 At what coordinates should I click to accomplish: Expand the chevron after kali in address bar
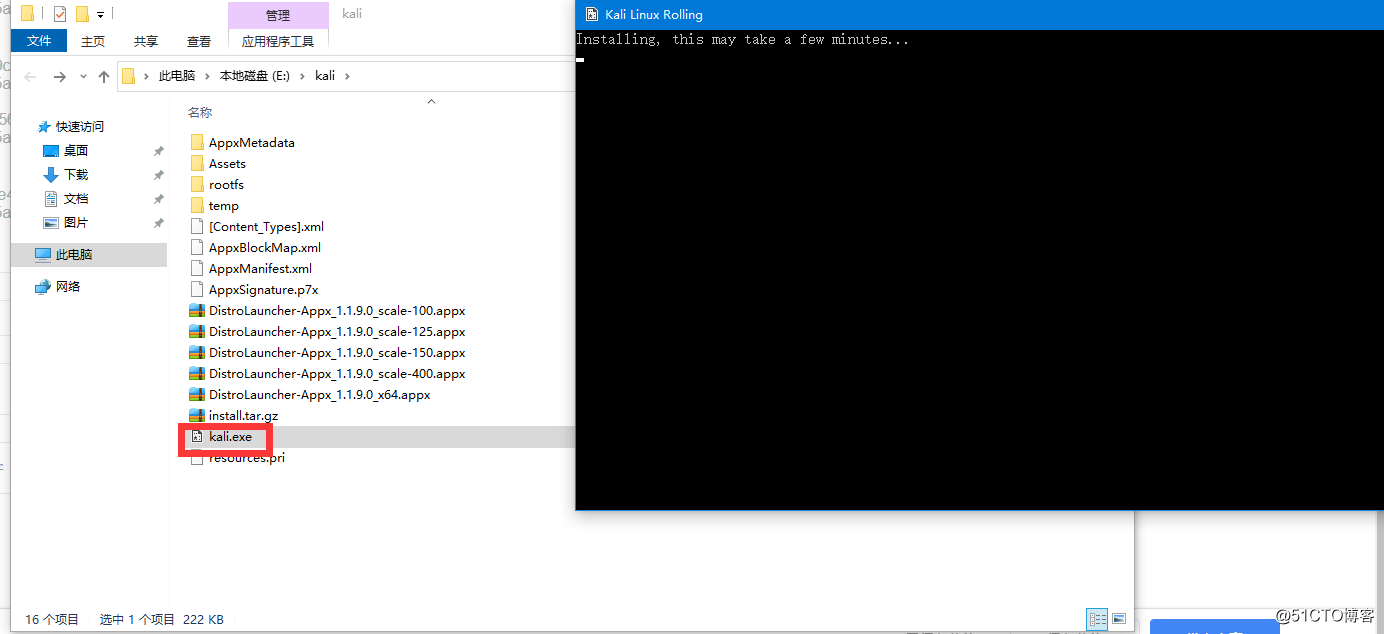[x=347, y=76]
